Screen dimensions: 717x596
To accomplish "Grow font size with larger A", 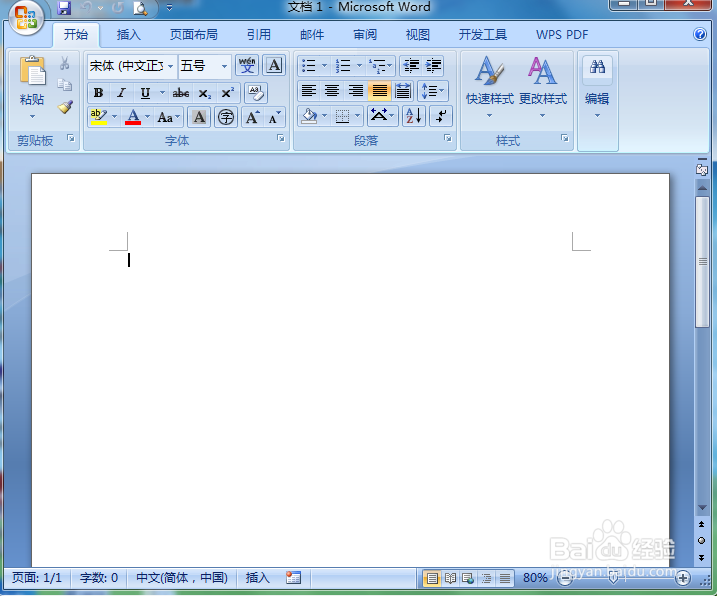I will pyautogui.click(x=252, y=118).
